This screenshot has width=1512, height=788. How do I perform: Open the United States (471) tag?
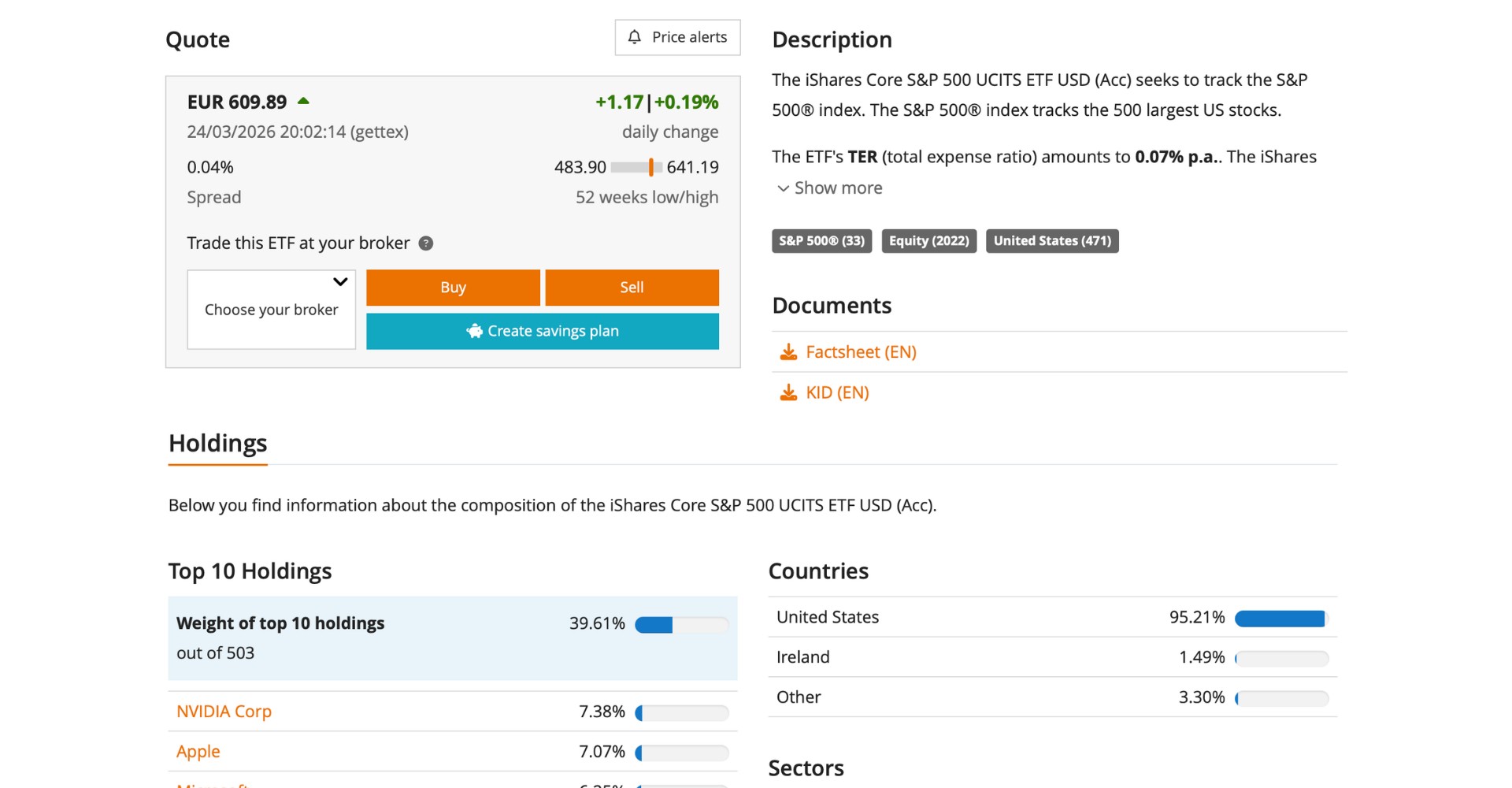(1051, 241)
